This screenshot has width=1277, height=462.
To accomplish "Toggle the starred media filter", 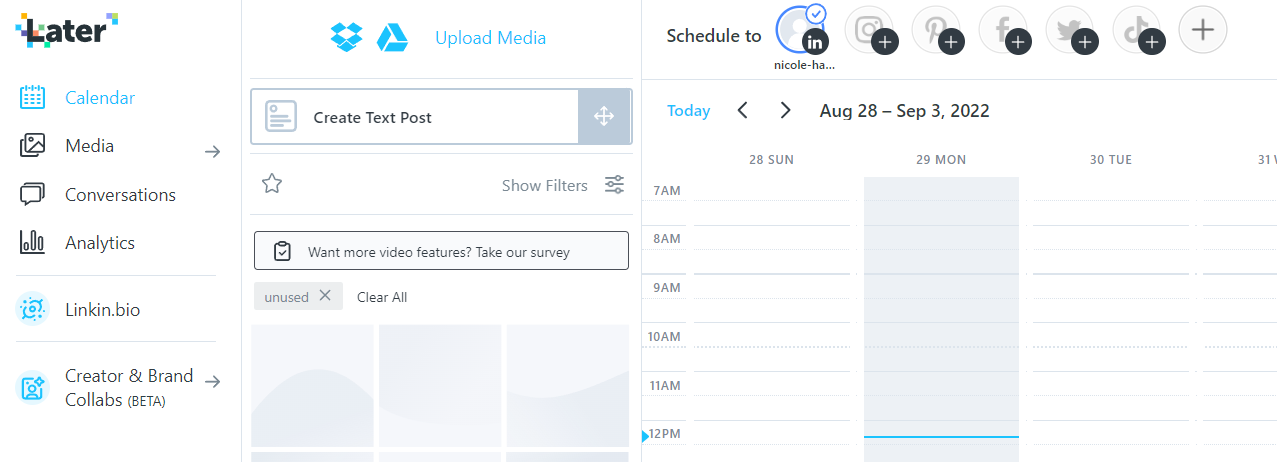I will point(272,184).
